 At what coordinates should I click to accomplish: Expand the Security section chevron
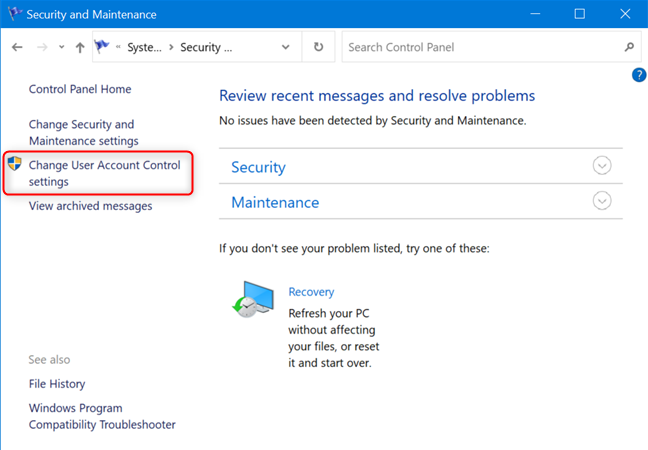(602, 166)
